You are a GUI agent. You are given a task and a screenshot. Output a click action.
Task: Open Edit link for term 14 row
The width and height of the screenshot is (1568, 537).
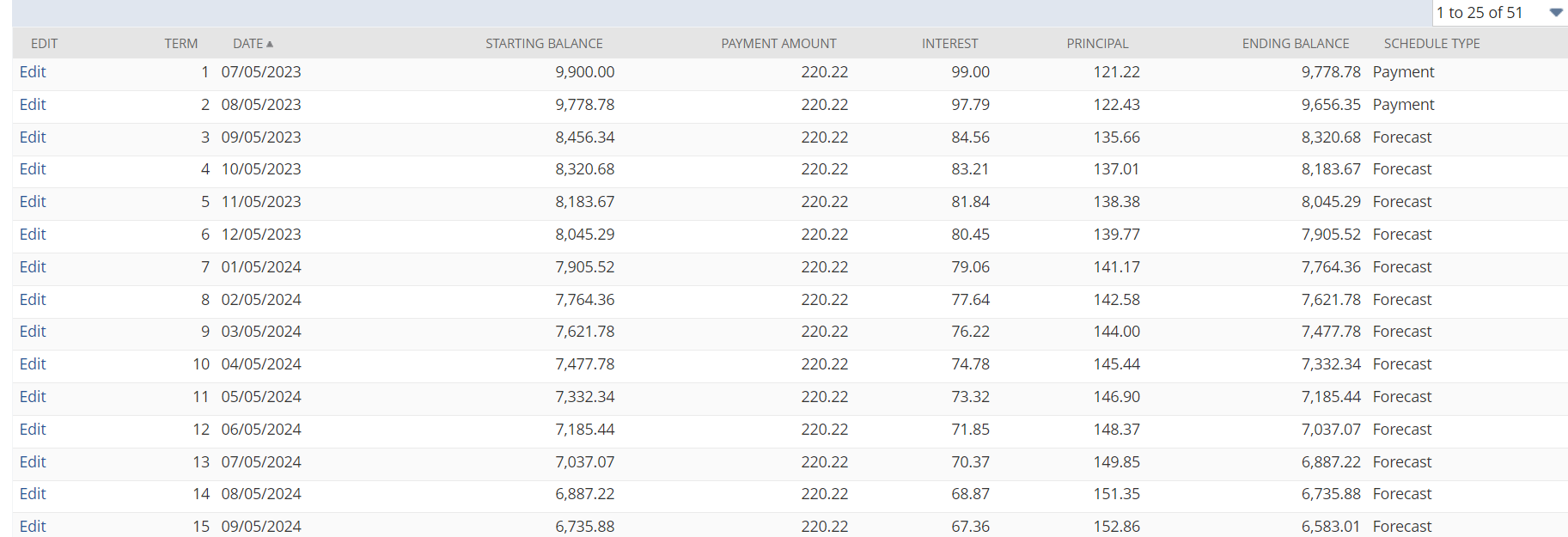[33, 494]
